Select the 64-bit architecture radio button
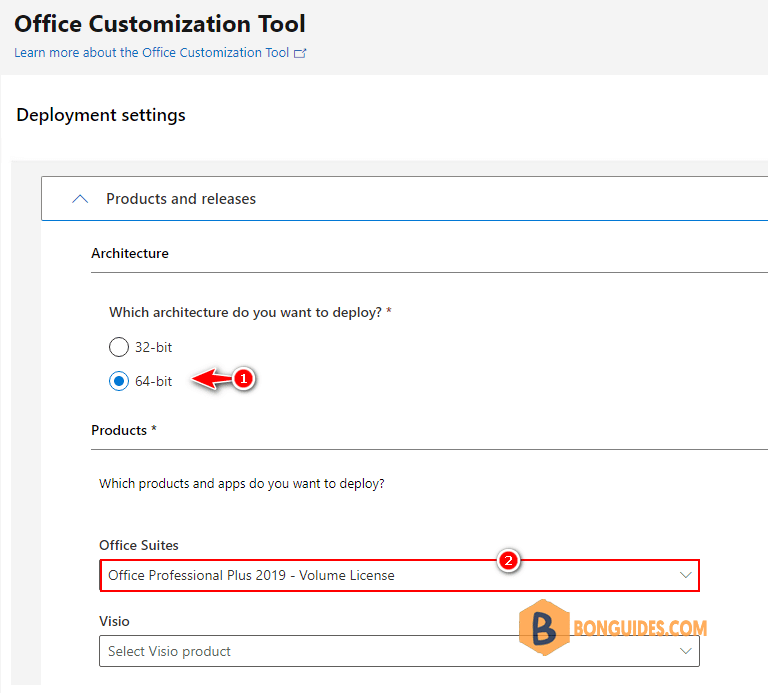 coord(119,381)
